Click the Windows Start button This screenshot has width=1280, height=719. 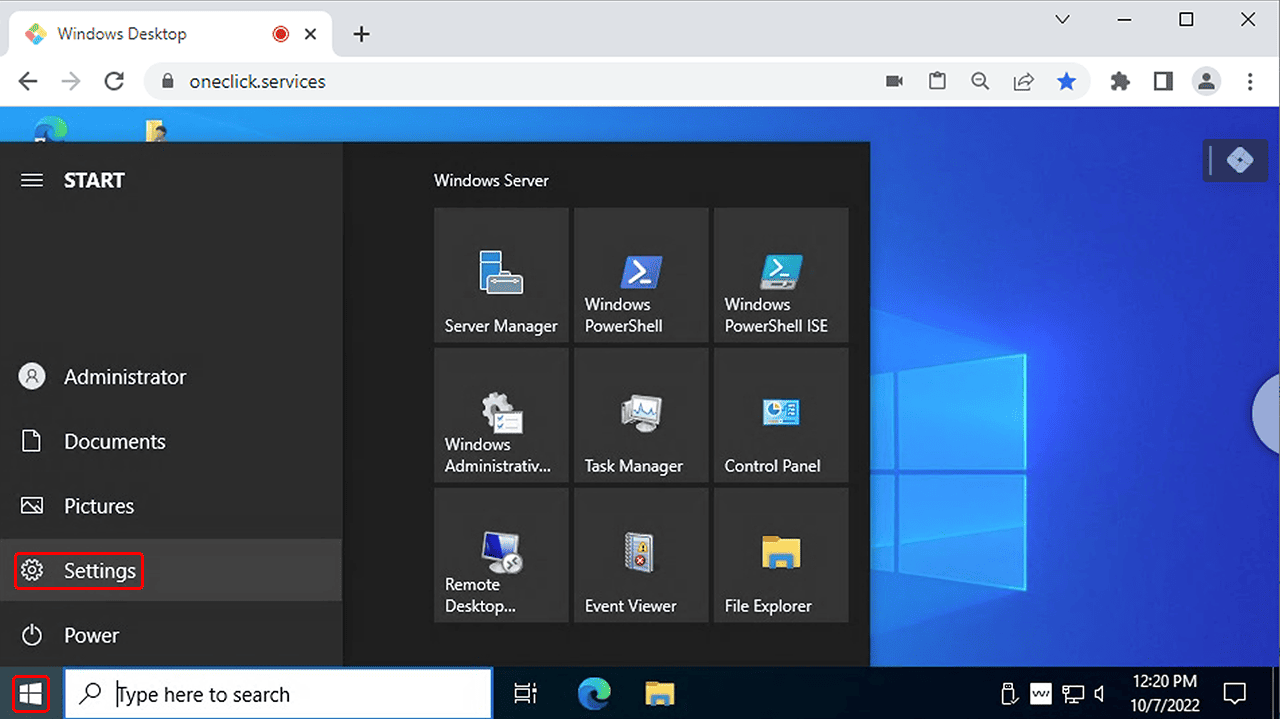pyautogui.click(x=31, y=694)
